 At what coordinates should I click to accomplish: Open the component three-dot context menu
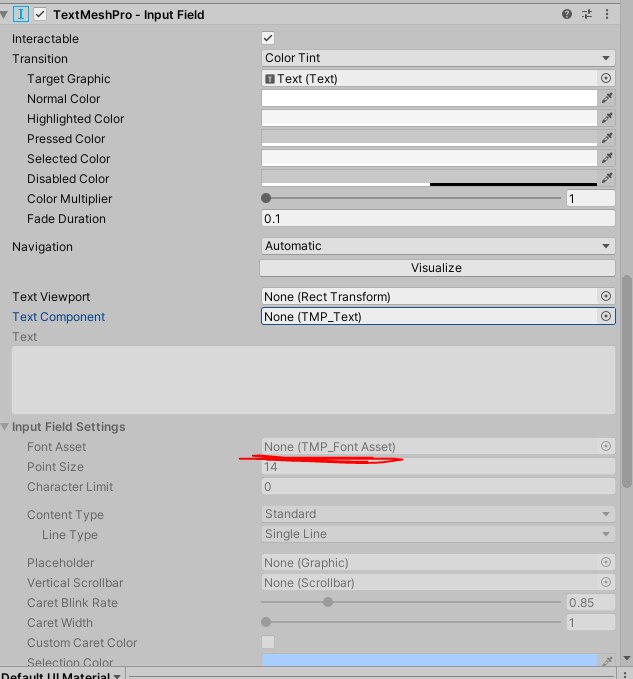click(x=607, y=14)
